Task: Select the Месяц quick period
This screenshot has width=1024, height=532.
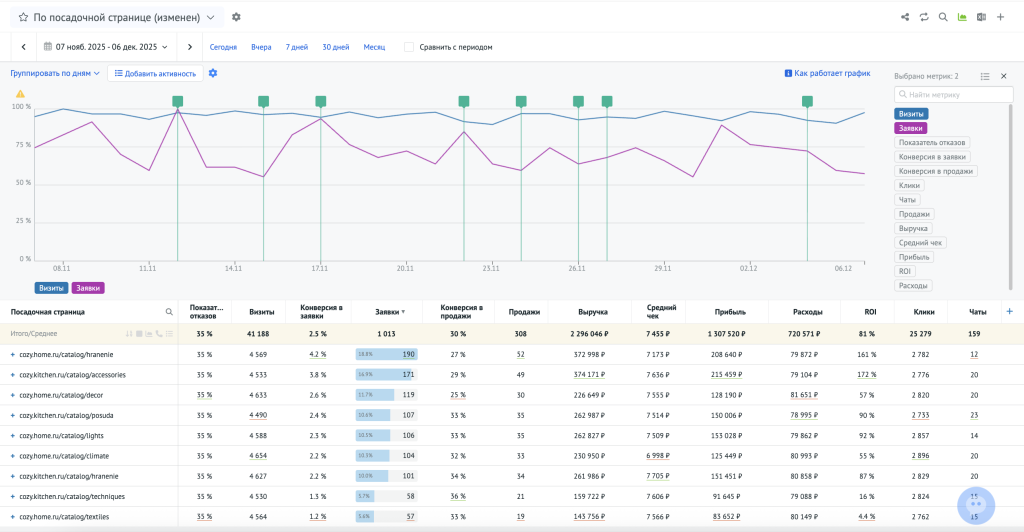Action: 374,47
